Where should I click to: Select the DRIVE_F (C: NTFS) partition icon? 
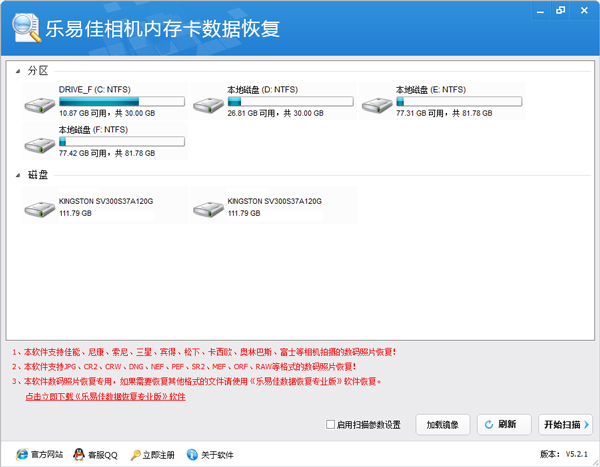(x=40, y=103)
